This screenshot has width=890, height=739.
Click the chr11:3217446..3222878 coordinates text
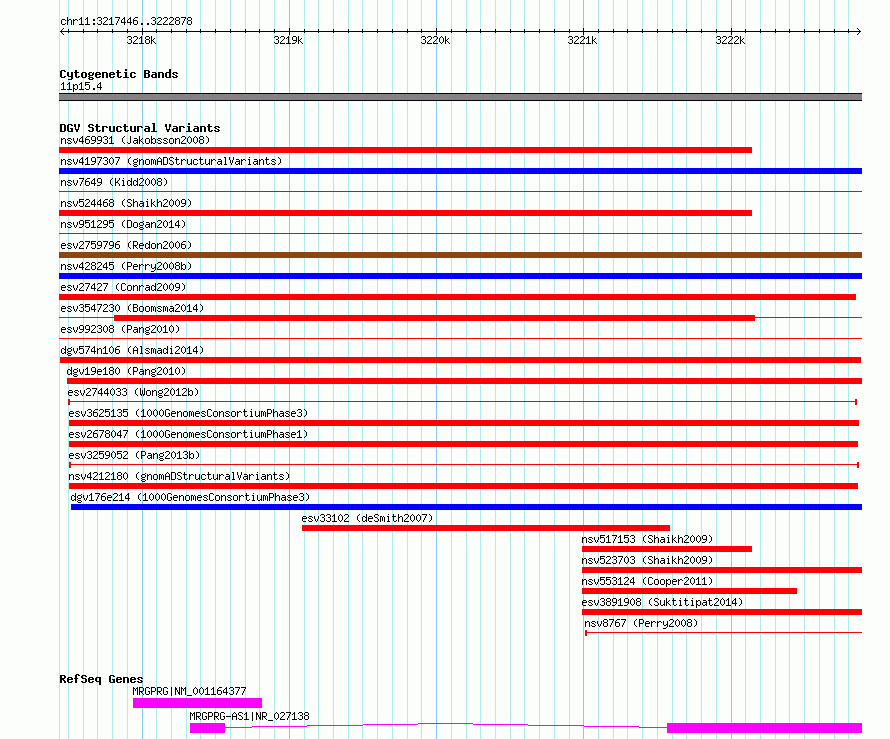pyautogui.click(x=126, y=21)
